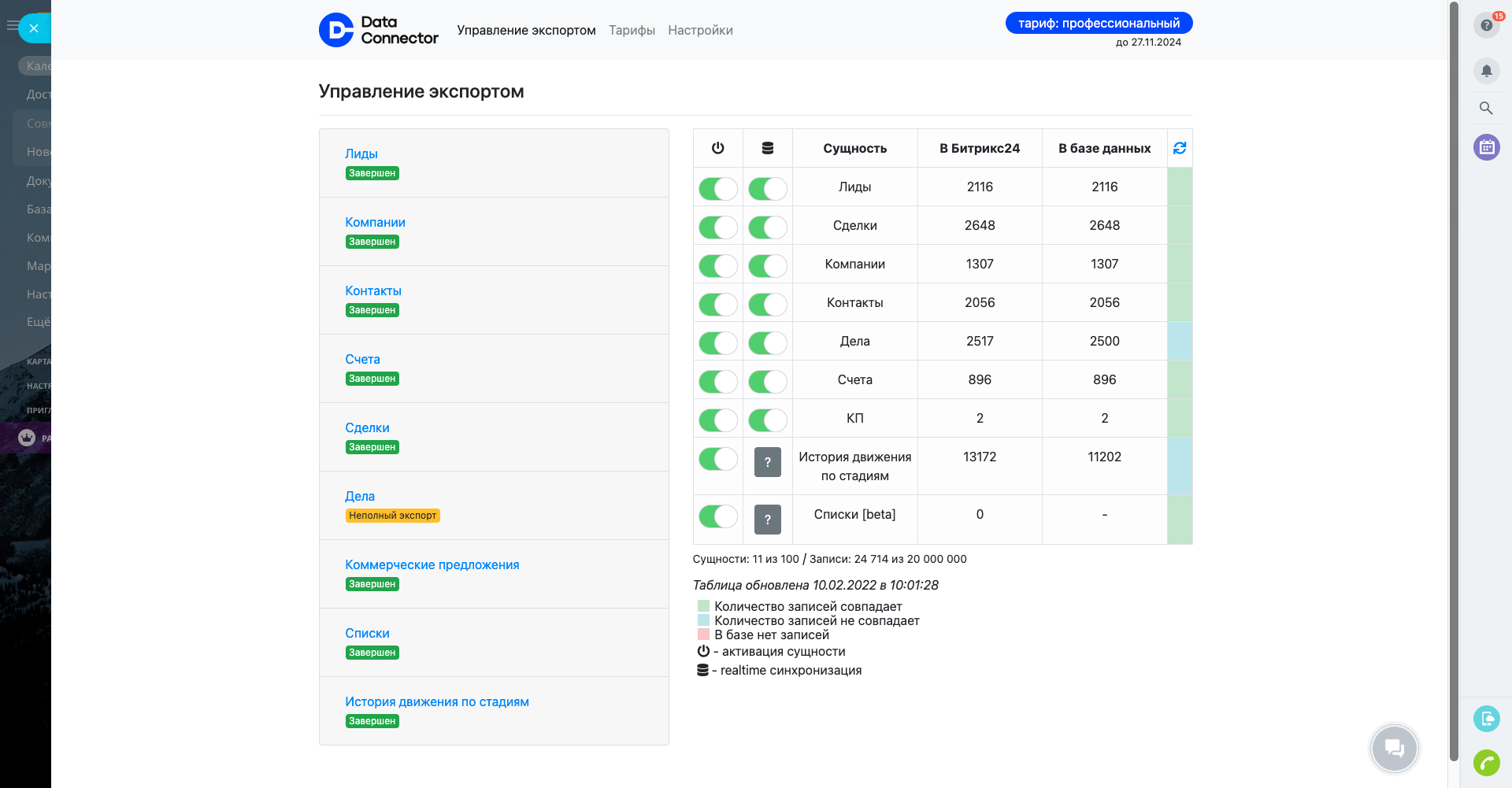Click the search magnifier icon
Viewport: 1512px width, 788px height.
1486,109
